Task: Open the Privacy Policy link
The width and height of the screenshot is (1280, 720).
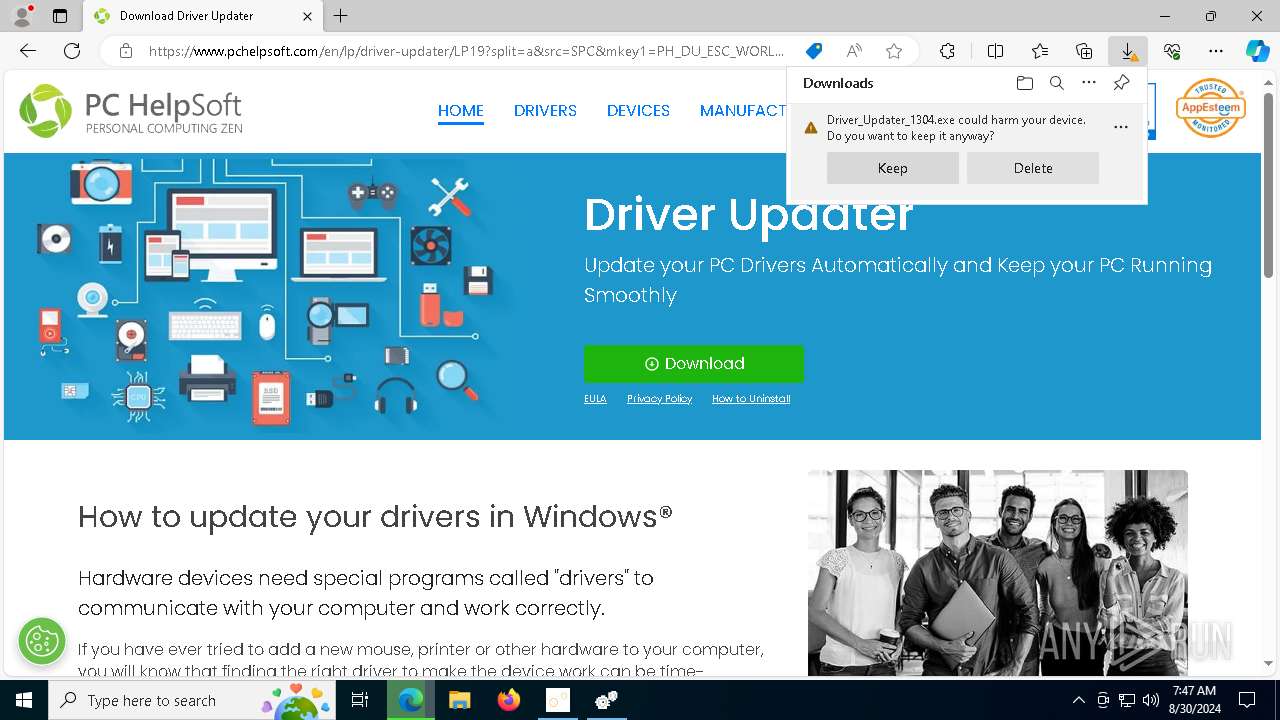Action: [x=659, y=398]
